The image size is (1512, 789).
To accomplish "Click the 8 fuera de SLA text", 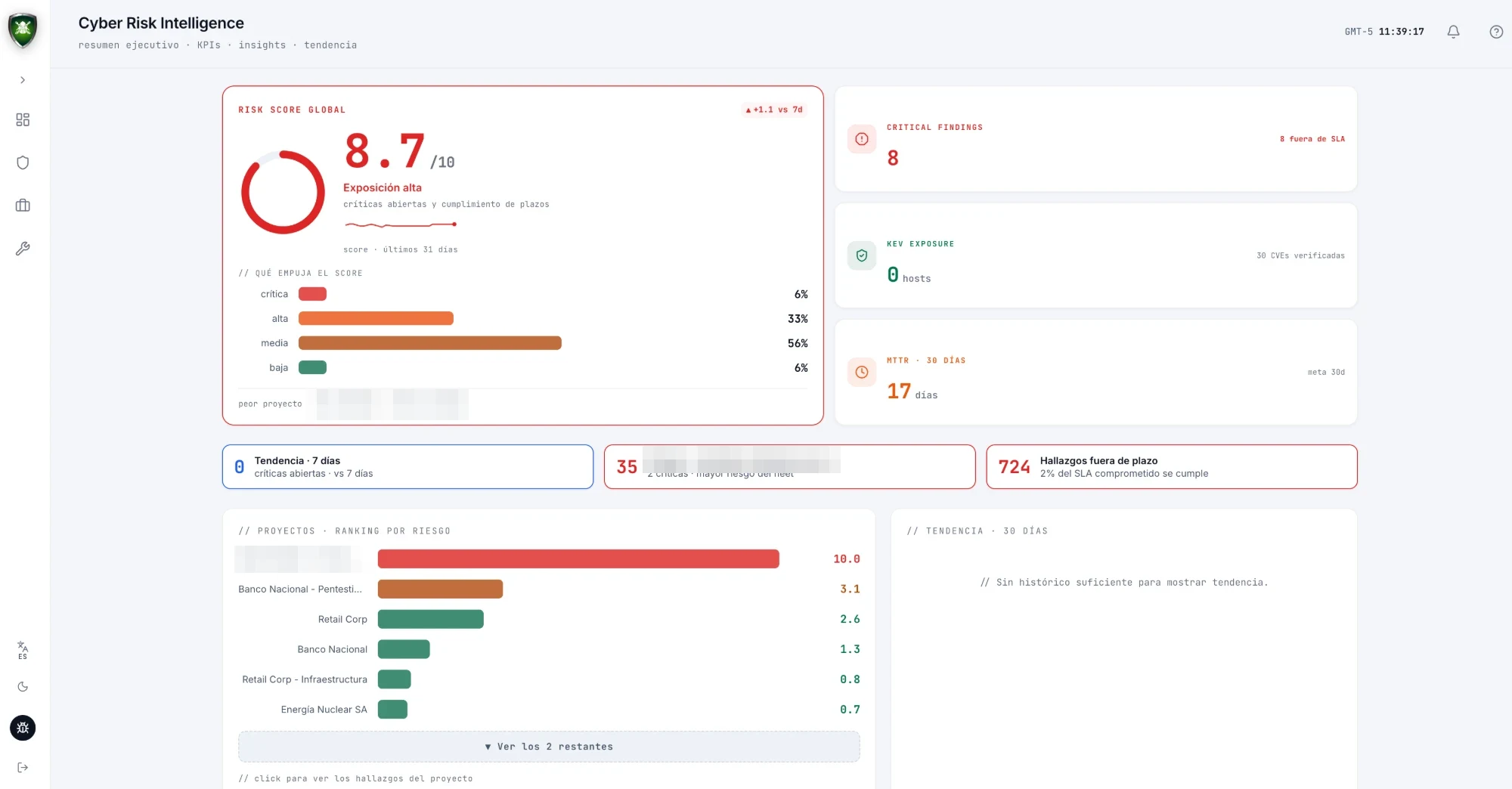I will tap(1312, 139).
